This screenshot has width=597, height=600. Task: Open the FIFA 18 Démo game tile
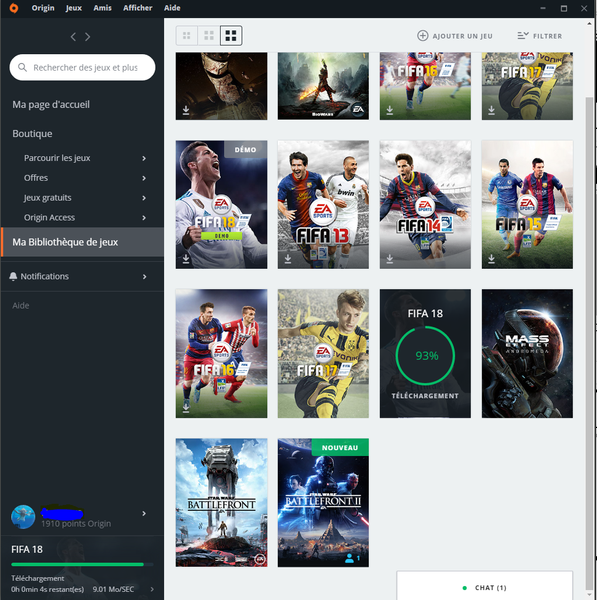click(221, 204)
